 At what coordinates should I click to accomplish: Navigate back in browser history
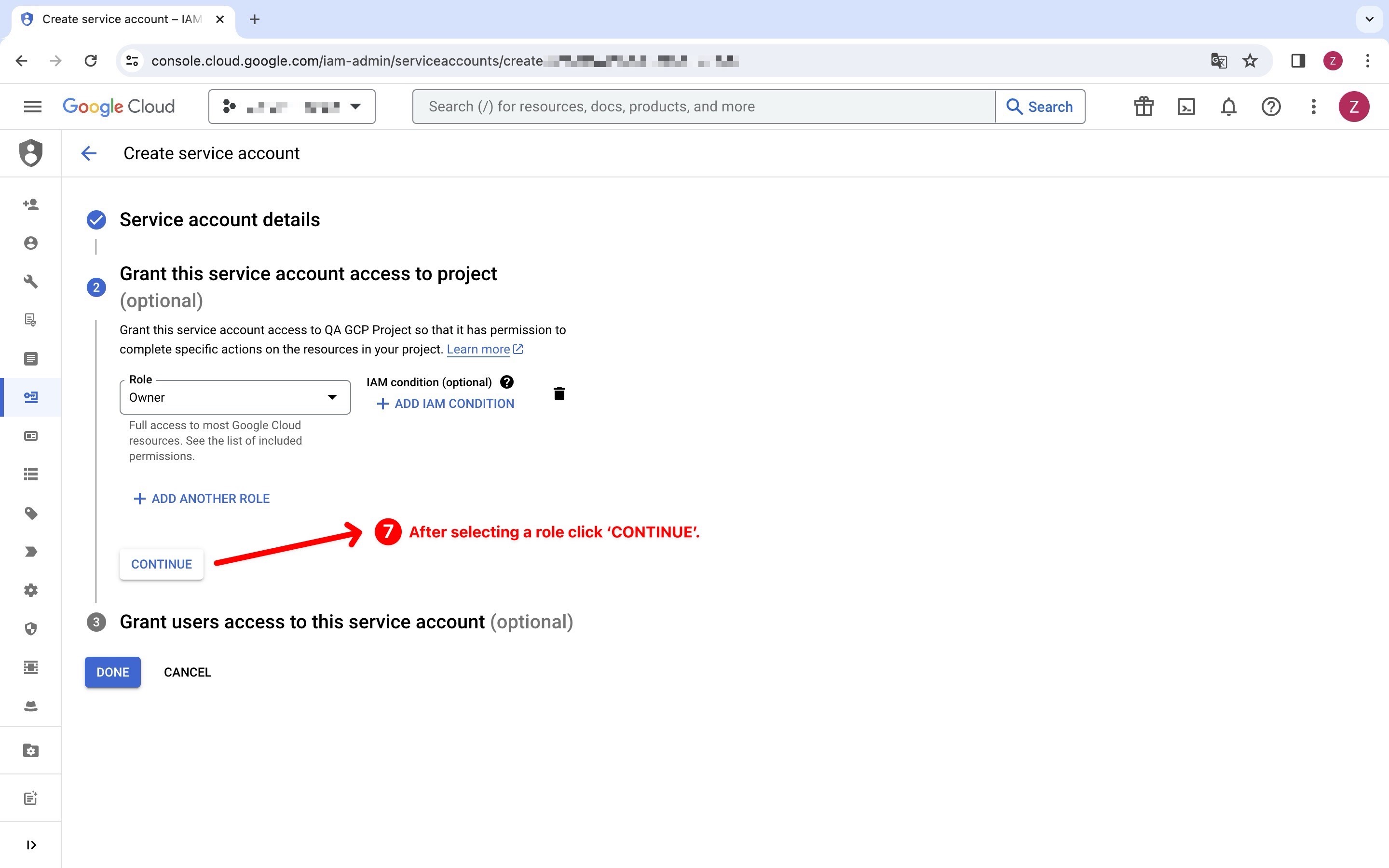tap(22, 60)
